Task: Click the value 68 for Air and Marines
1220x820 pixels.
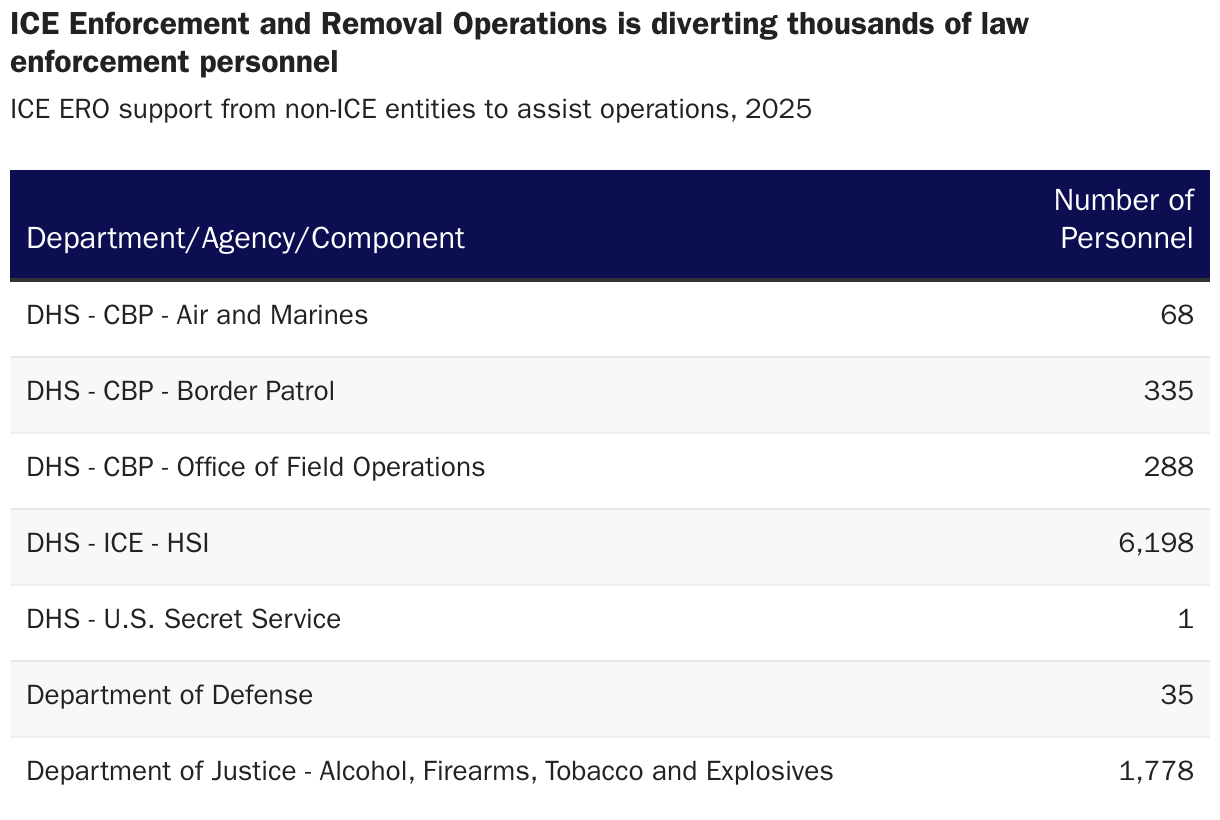Action: [1177, 315]
